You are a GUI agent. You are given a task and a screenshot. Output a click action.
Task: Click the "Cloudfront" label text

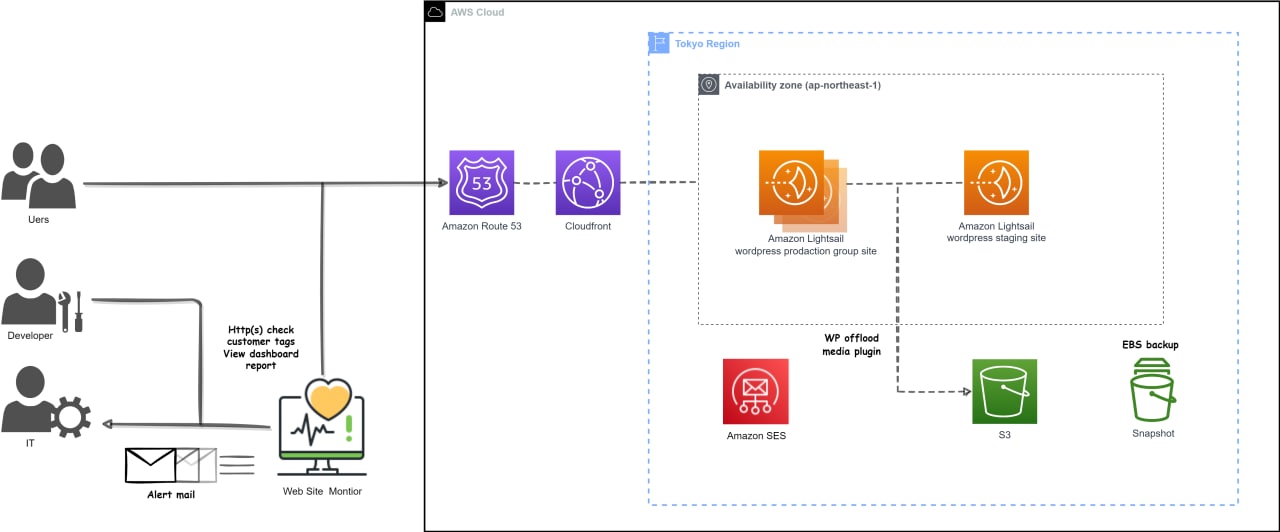[x=588, y=226]
